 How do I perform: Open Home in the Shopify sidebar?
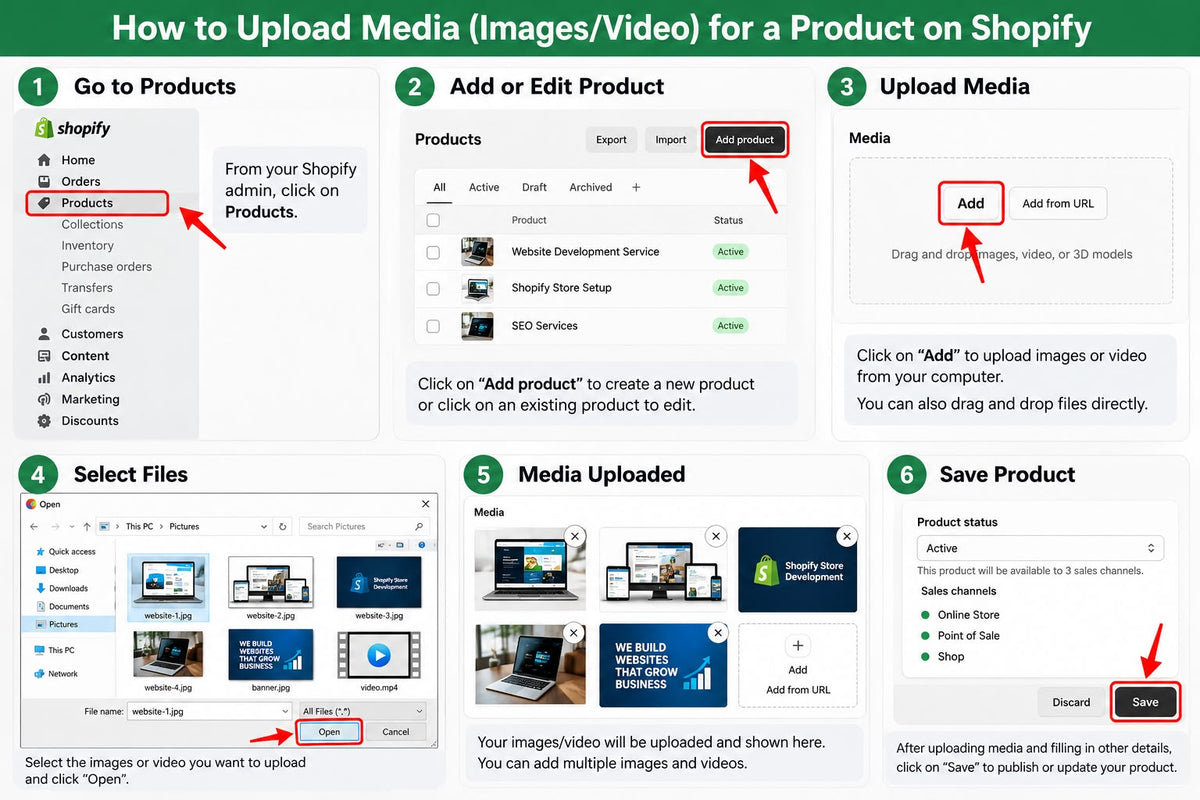point(66,160)
